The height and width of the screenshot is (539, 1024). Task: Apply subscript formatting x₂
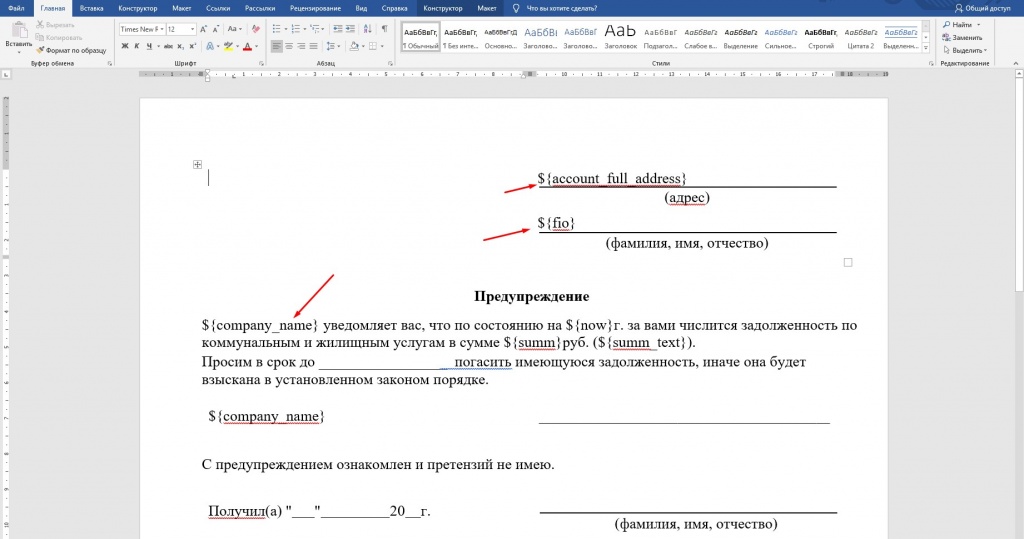[181, 46]
